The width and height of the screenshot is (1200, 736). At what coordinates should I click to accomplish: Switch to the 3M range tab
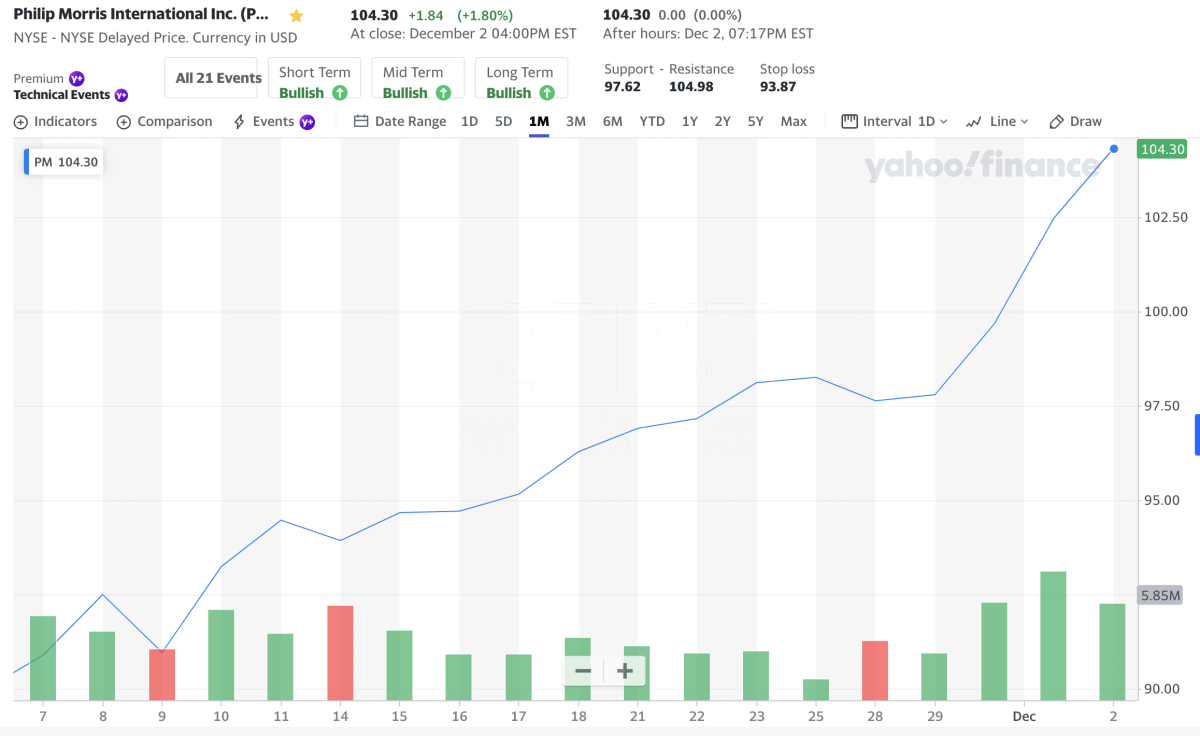[575, 121]
